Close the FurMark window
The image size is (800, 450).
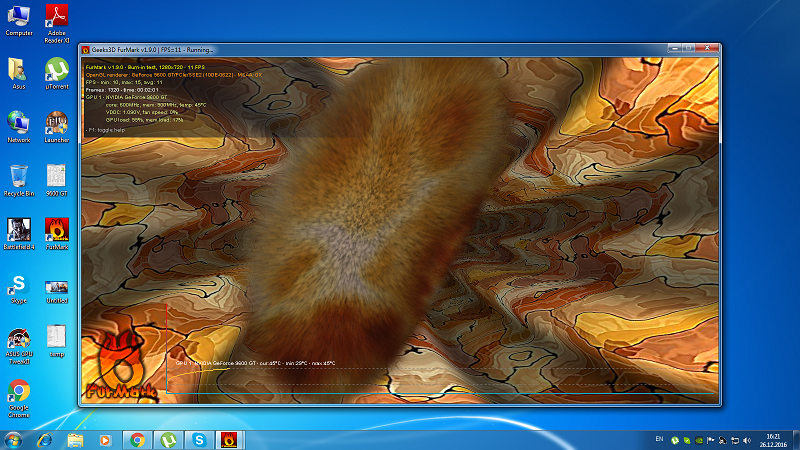(707, 48)
